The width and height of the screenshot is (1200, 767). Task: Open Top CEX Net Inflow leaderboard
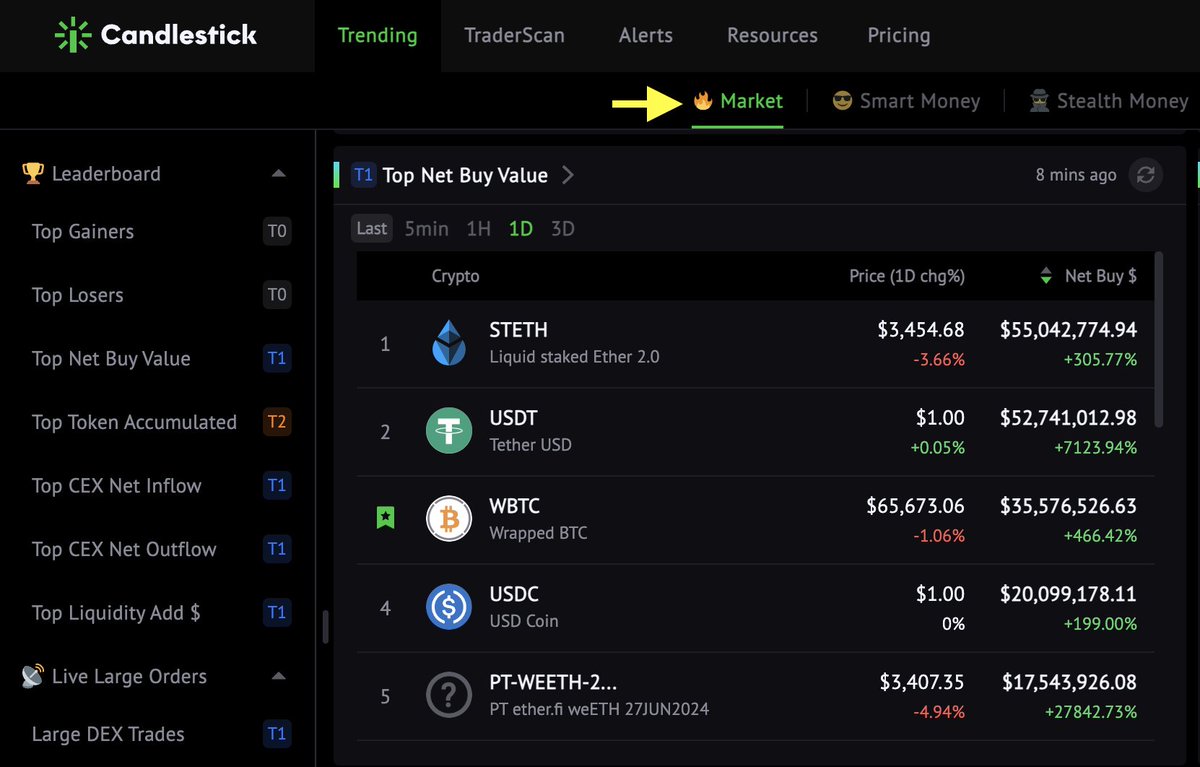117,486
